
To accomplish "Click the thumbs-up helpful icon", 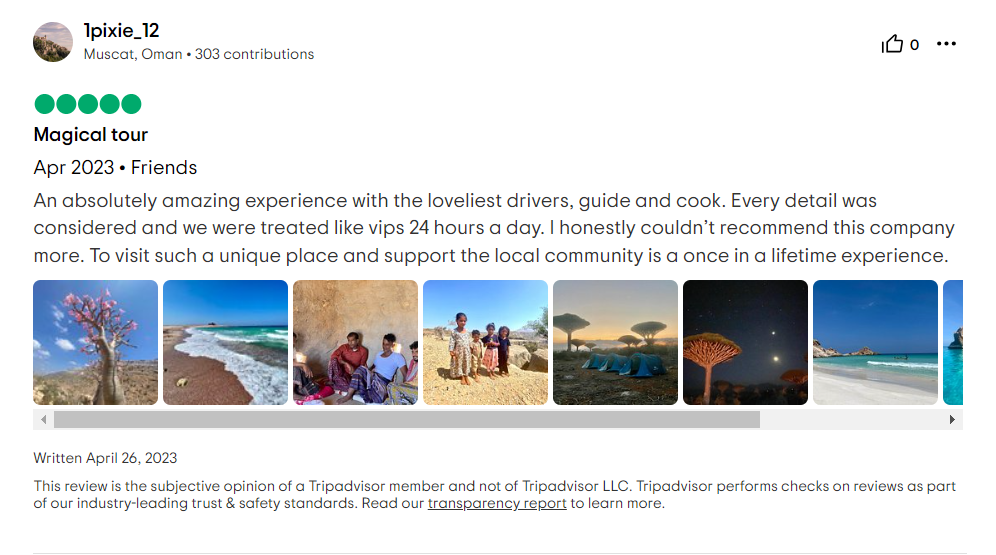I will coord(892,44).
